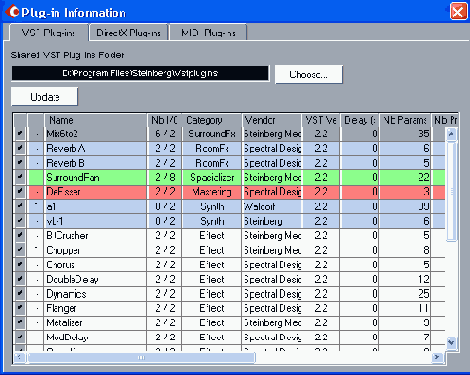Image resolution: width=470 pixels, height=375 pixels.
Task: Click the shared VST plug-ins folder path field
Action: click(x=140, y=73)
